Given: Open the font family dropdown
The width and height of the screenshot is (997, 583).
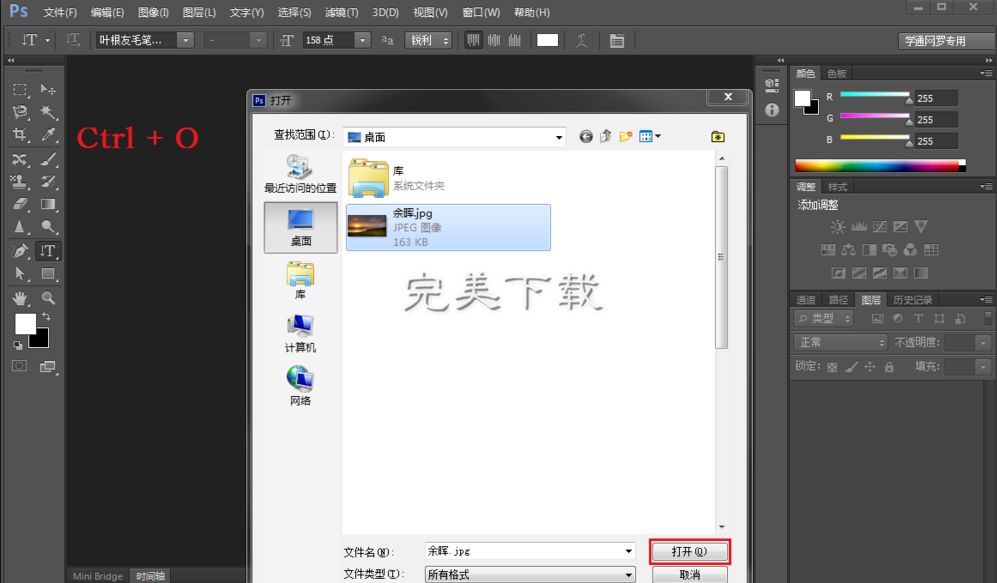Looking at the screenshot, I should tap(185, 40).
